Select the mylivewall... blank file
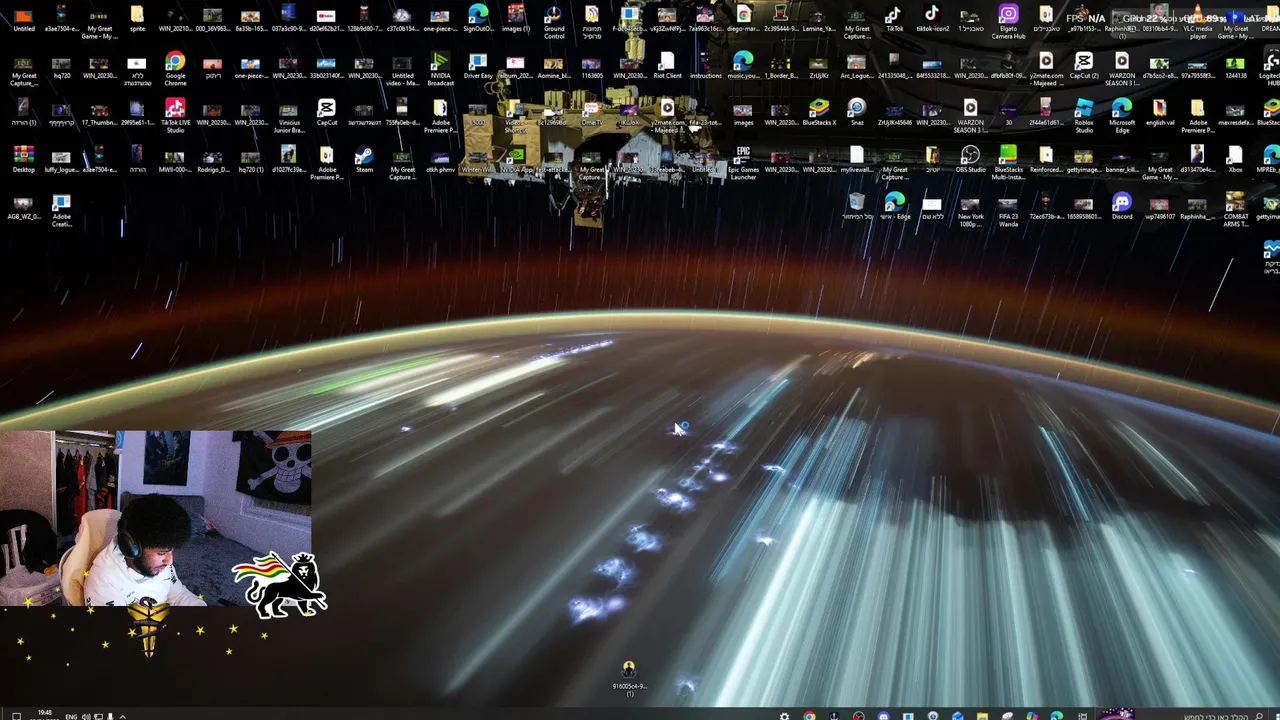The image size is (1280, 720). tap(856, 160)
